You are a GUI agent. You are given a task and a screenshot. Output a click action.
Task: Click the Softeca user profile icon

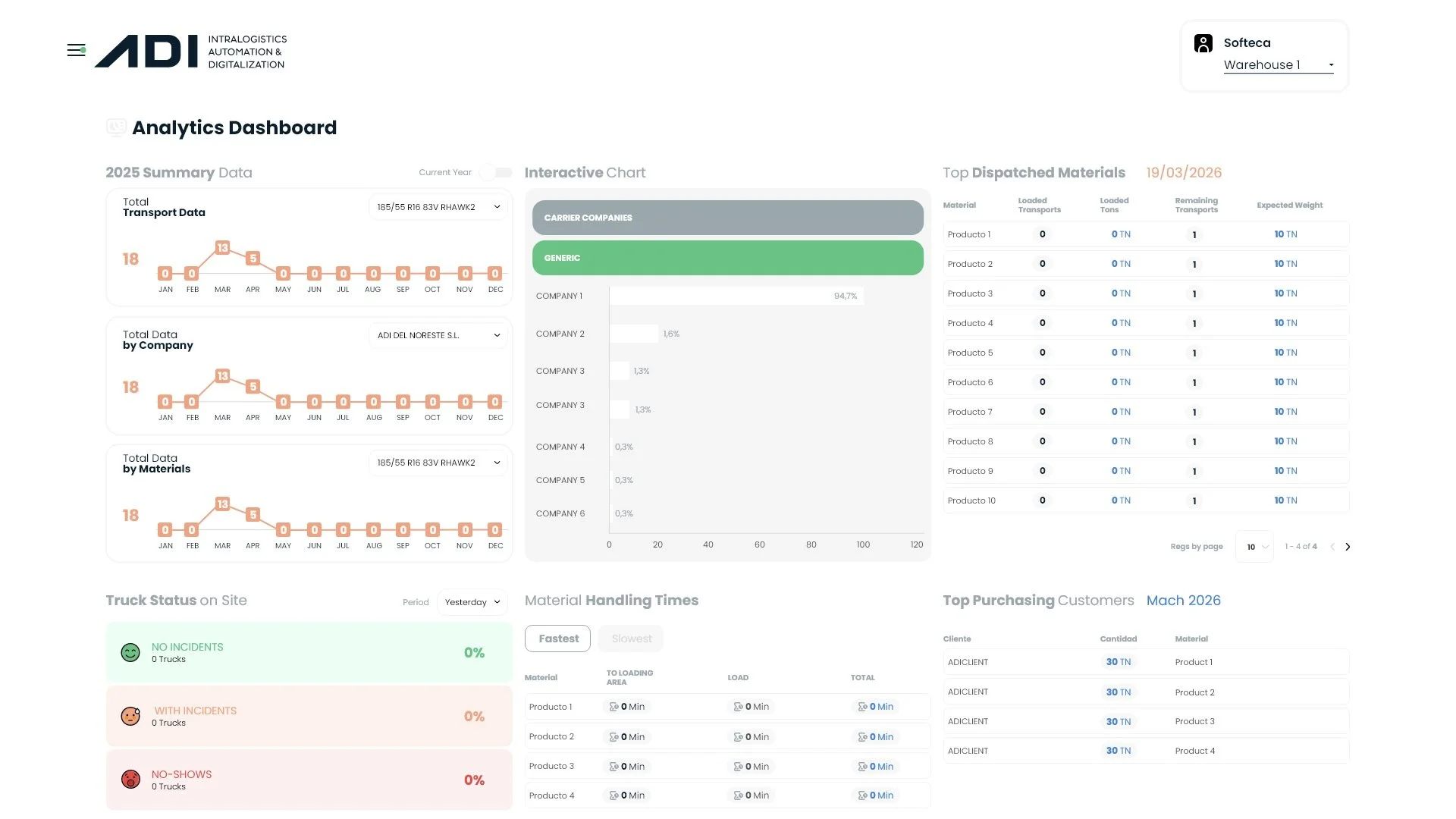(1203, 43)
